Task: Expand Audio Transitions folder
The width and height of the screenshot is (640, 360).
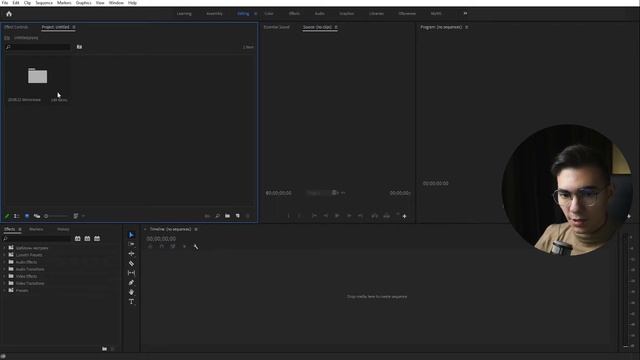Action: 4,269
